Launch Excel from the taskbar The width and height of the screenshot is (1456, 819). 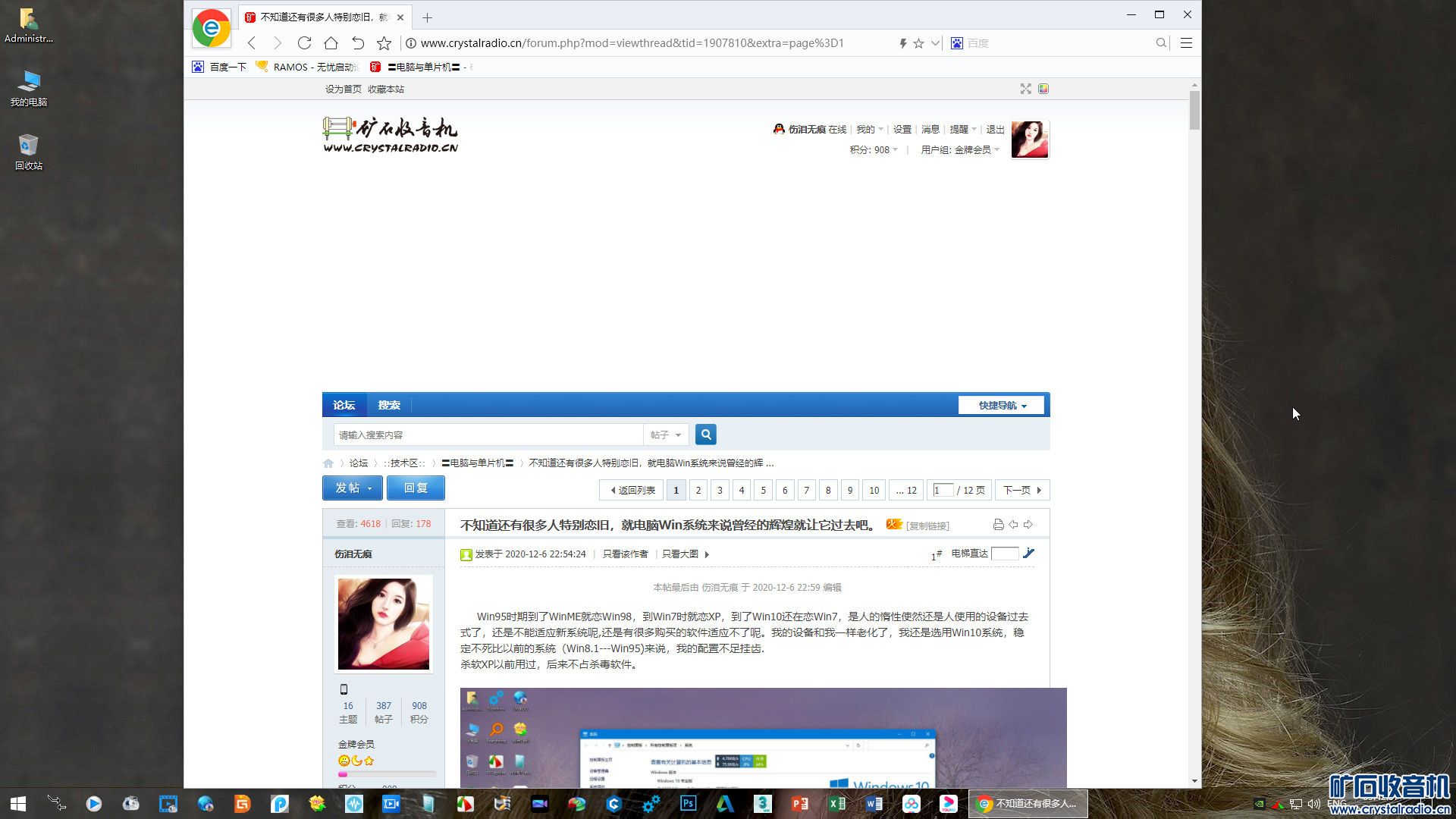point(836,804)
